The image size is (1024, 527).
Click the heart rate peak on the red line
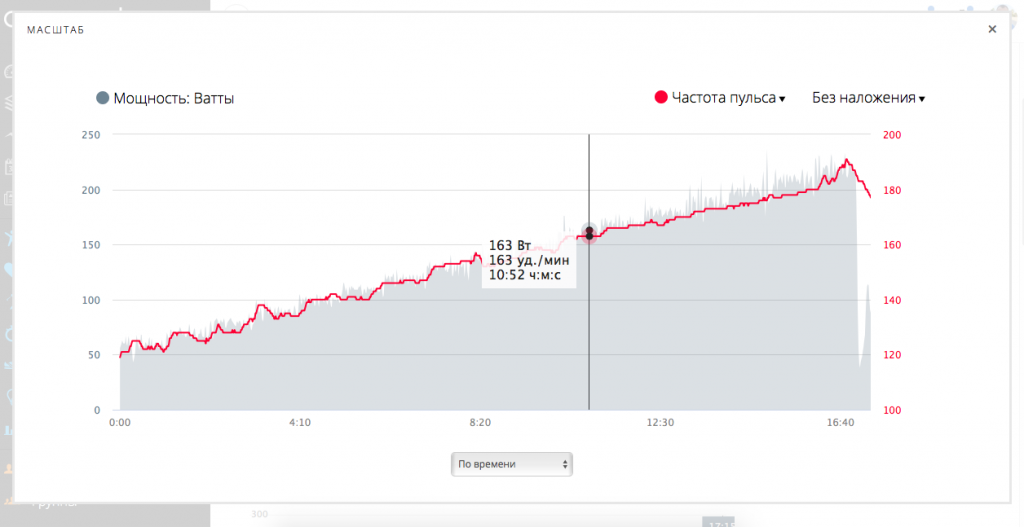(x=847, y=160)
